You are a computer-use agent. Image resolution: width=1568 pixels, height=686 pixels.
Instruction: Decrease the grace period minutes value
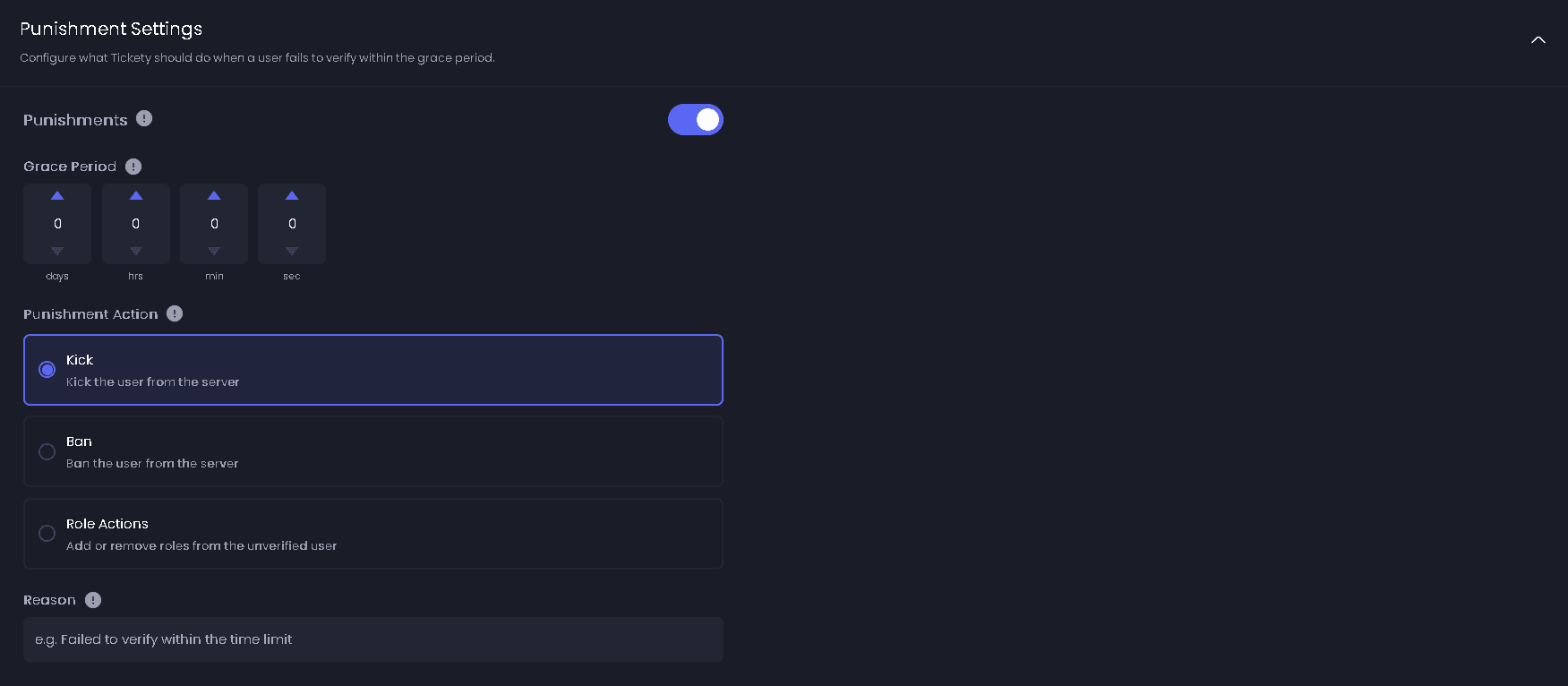[x=214, y=251]
